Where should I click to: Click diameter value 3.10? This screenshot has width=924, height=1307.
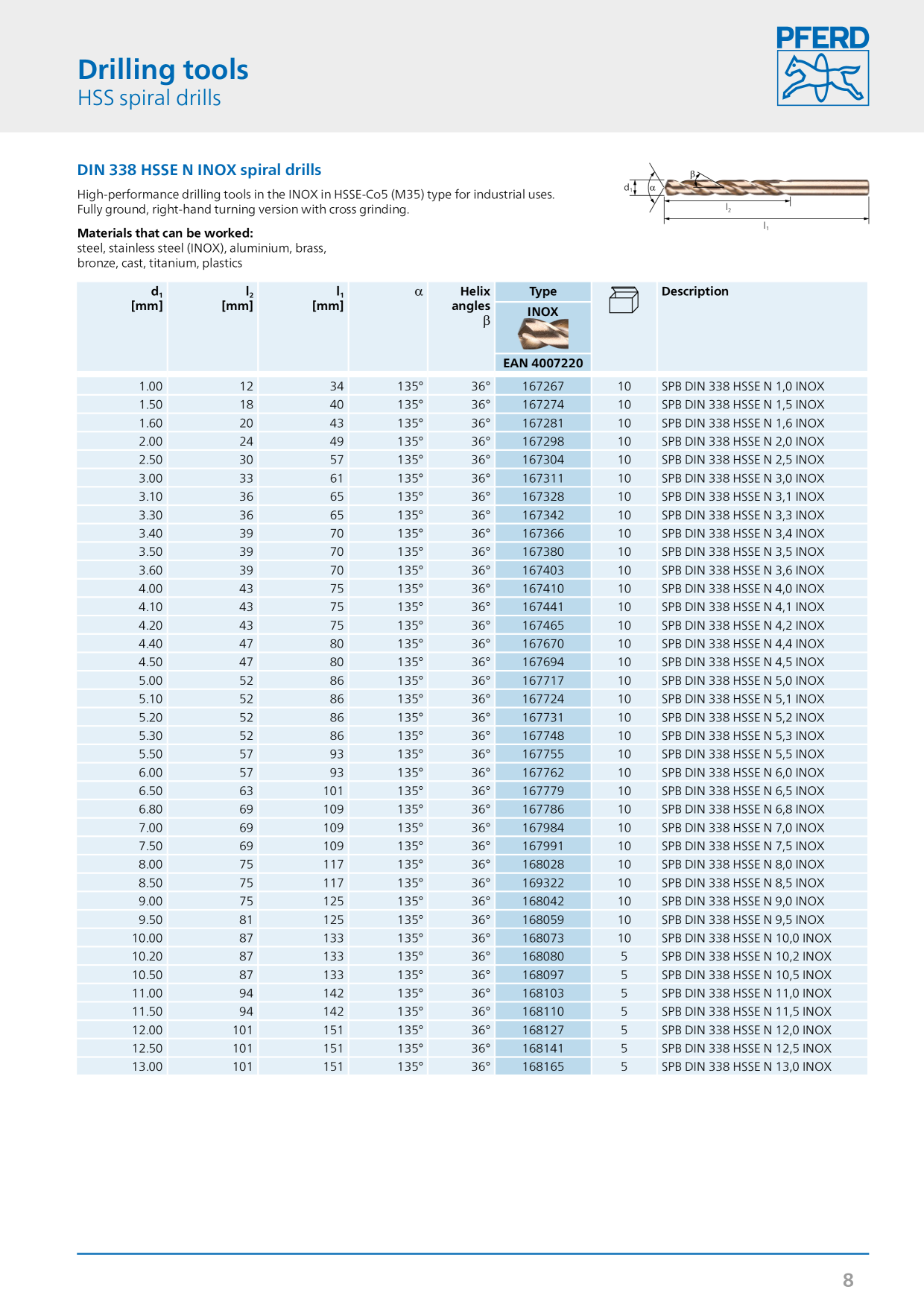tap(151, 496)
